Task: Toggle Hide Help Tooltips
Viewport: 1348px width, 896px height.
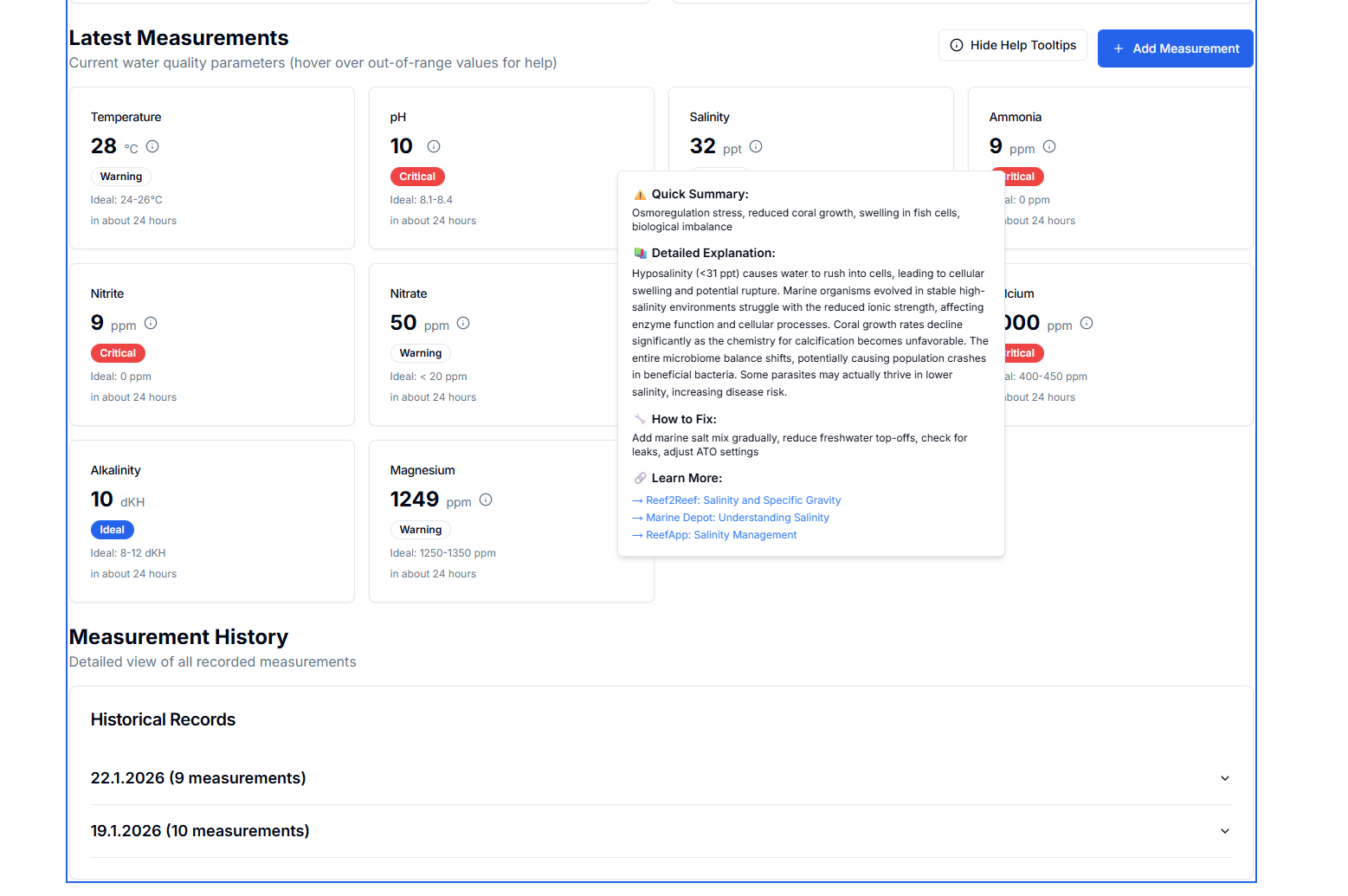Action: coord(1012,45)
